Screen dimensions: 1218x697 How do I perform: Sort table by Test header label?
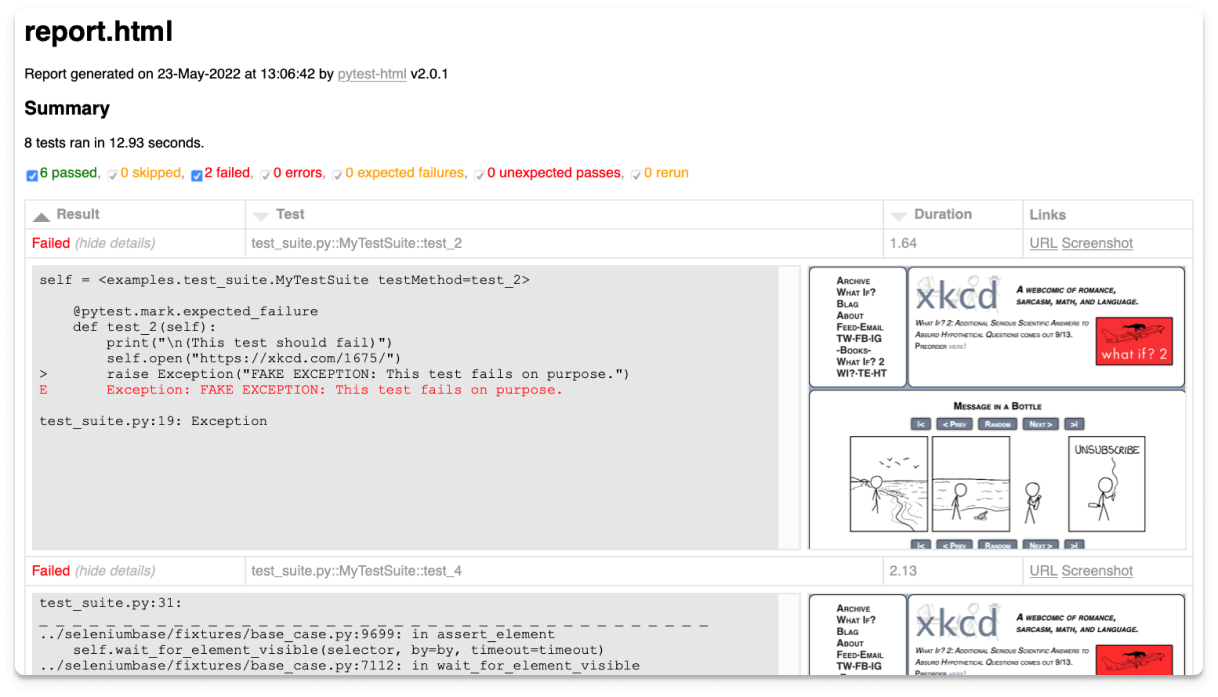(x=290, y=214)
